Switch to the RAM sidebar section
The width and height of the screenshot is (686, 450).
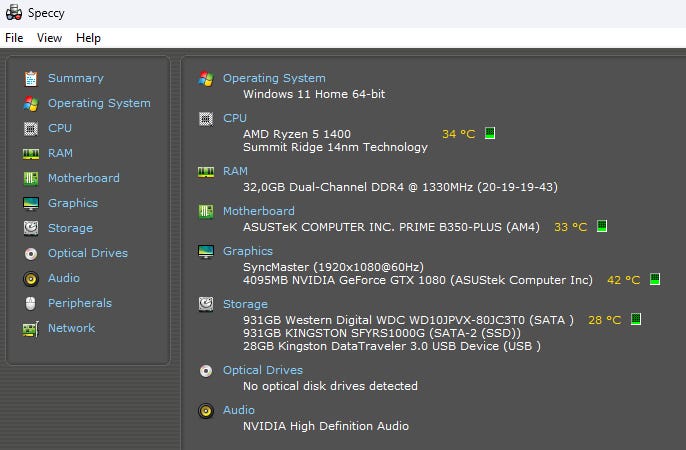[x=60, y=153]
